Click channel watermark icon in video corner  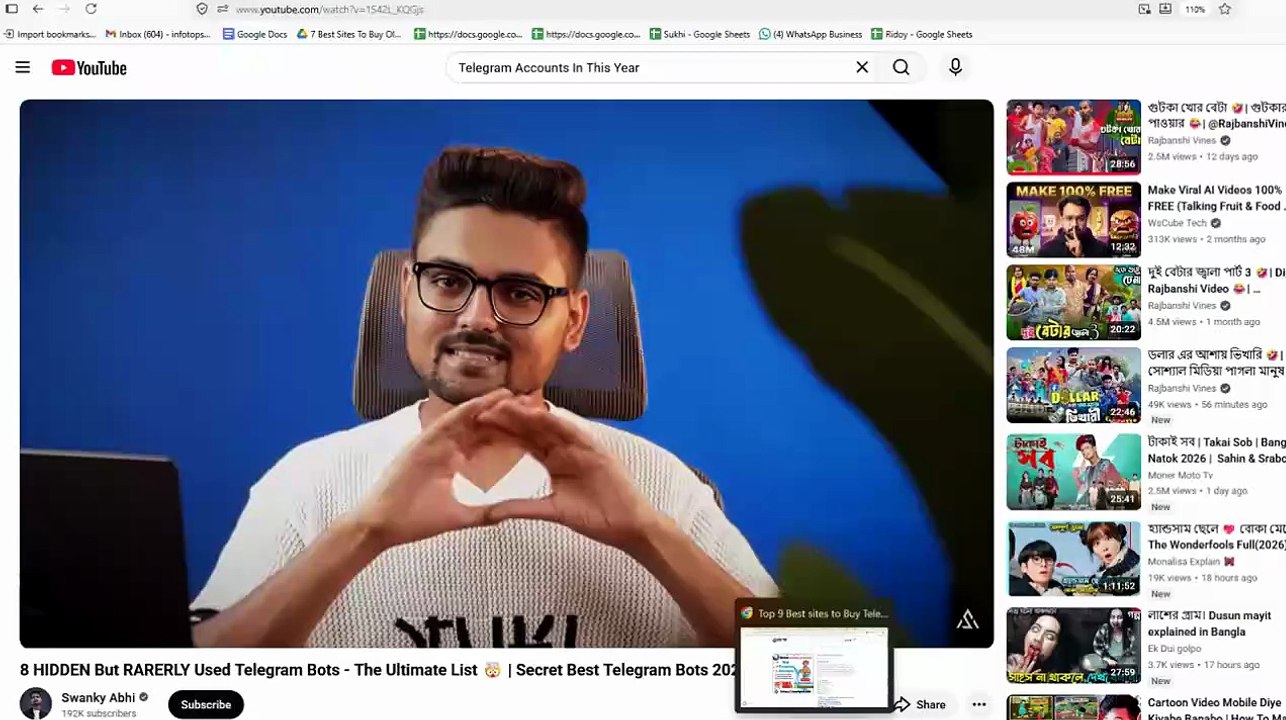[x=967, y=620]
